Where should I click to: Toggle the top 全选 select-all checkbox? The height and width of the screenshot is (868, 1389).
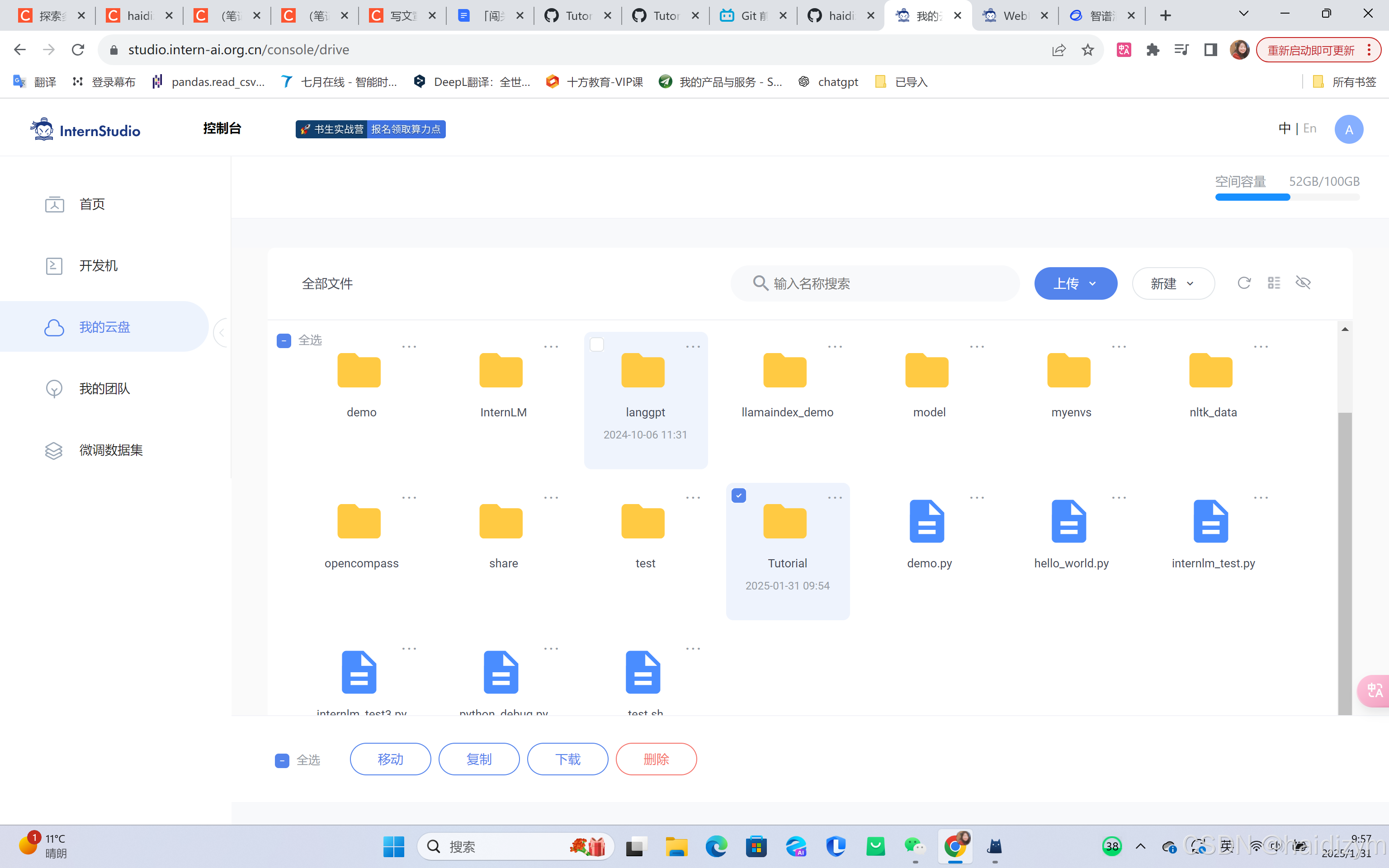tap(283, 340)
